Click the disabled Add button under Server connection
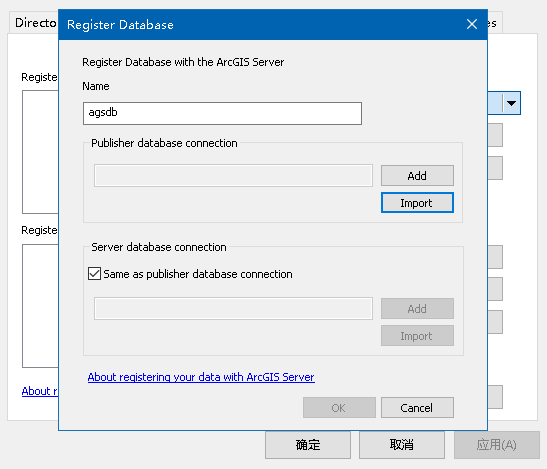This screenshot has height=469, width=547. tap(417, 308)
